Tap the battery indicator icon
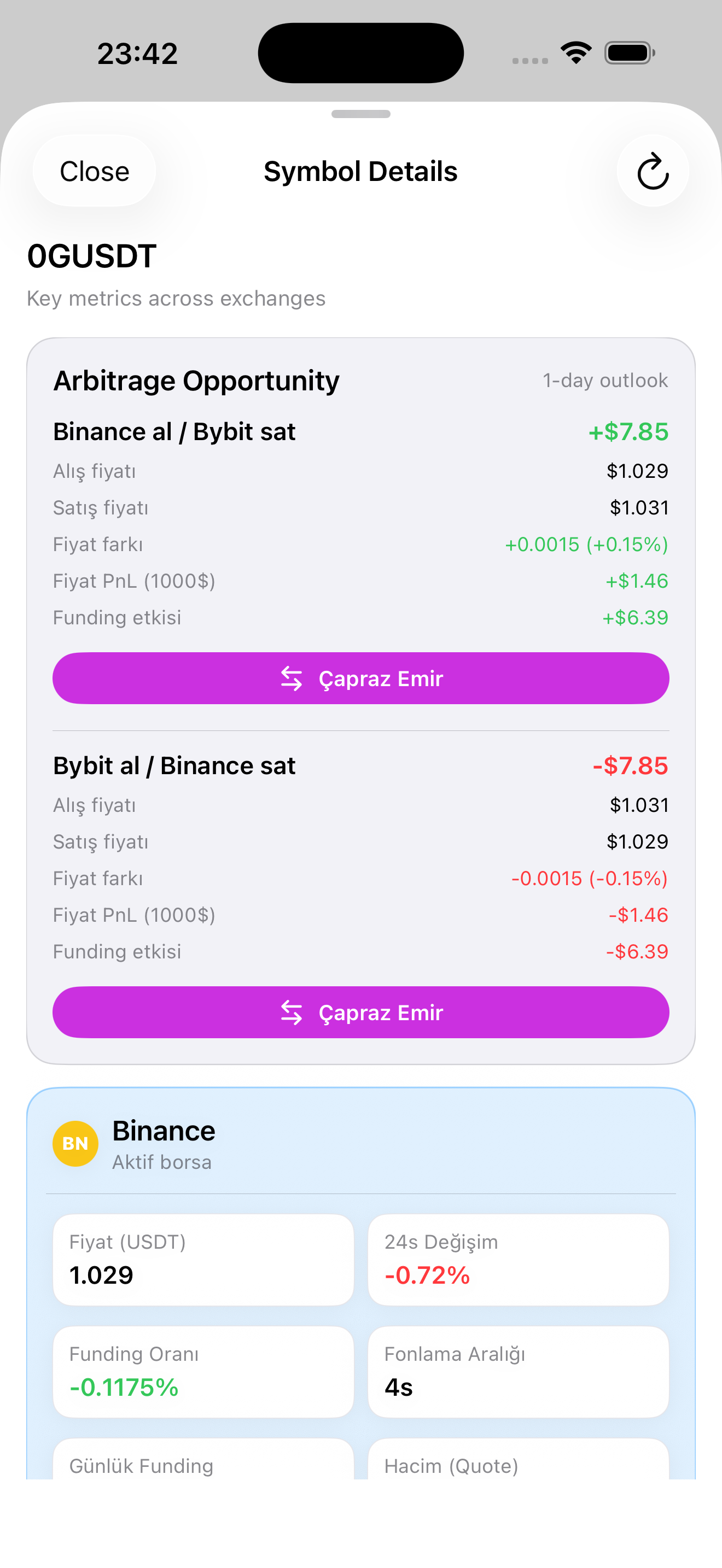The height and width of the screenshot is (1568, 722). (629, 53)
